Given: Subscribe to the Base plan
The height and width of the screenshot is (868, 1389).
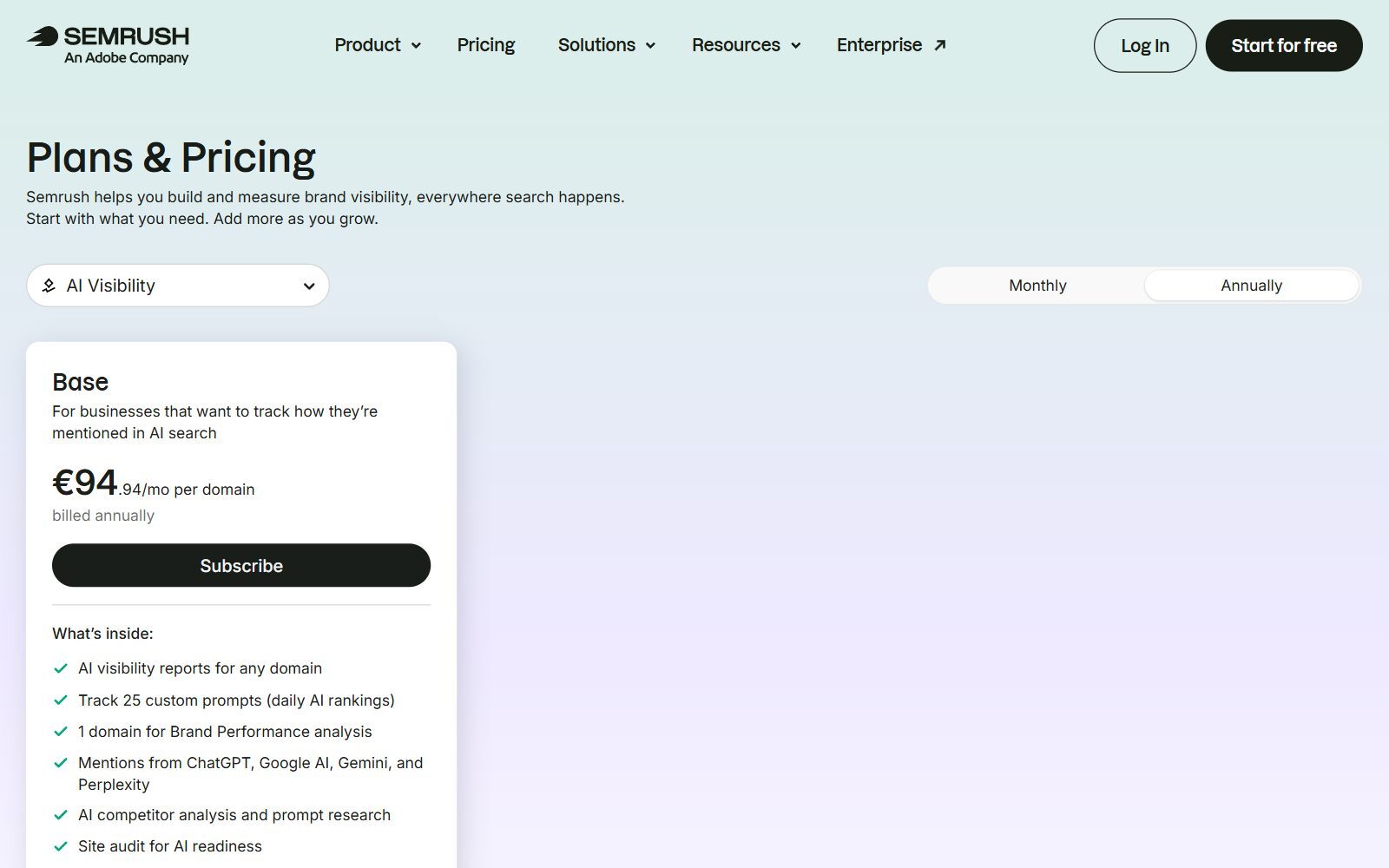Looking at the screenshot, I should pos(241,566).
